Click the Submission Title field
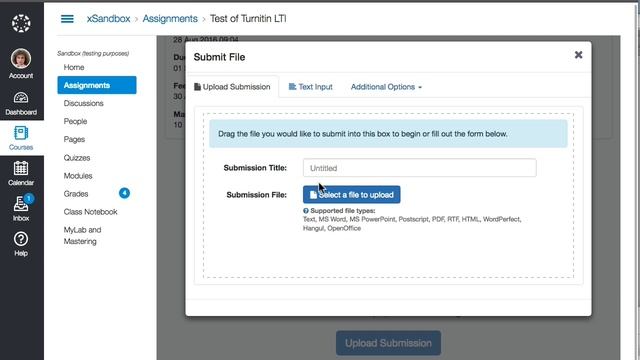This screenshot has height=360, width=640. coord(420,168)
